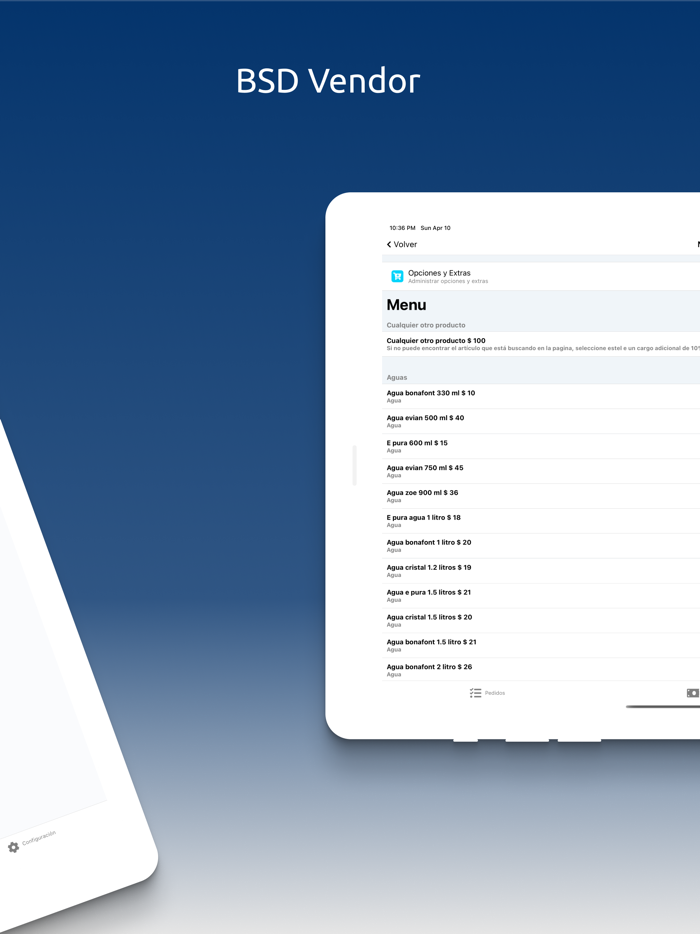Open the Configuración tab label
The width and height of the screenshot is (700, 934).
[x=39, y=838]
